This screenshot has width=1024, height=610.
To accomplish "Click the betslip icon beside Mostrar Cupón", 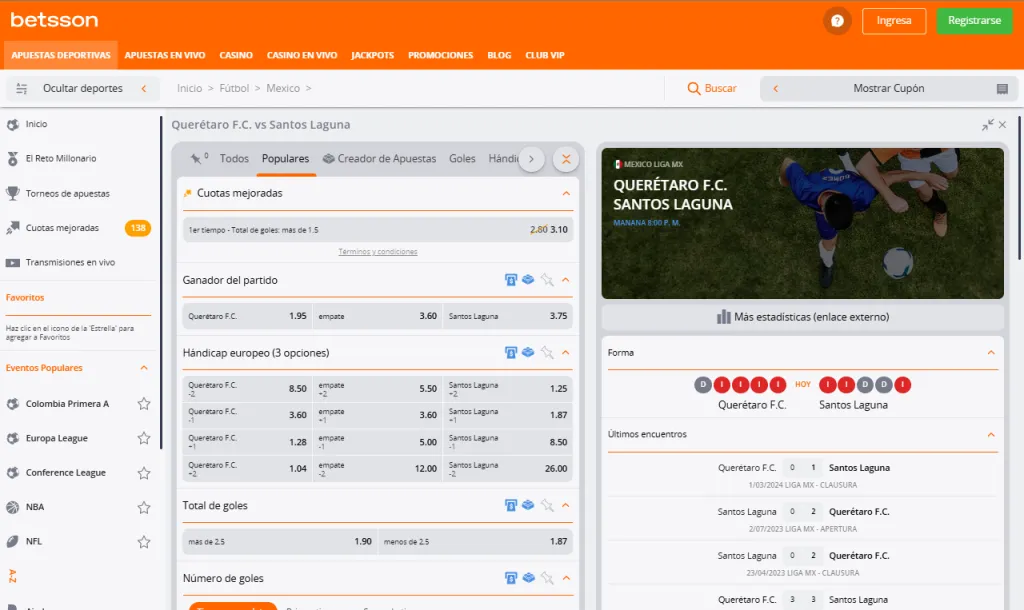I will 1002,89.
